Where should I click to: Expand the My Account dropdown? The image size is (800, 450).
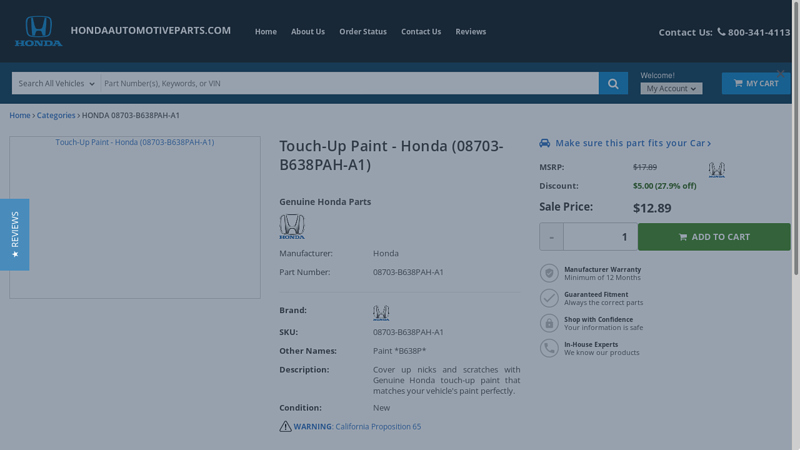[671, 88]
